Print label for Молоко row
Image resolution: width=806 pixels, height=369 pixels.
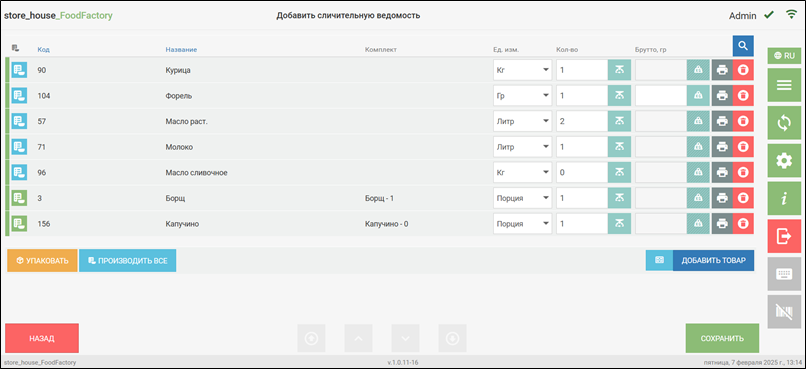(722, 147)
